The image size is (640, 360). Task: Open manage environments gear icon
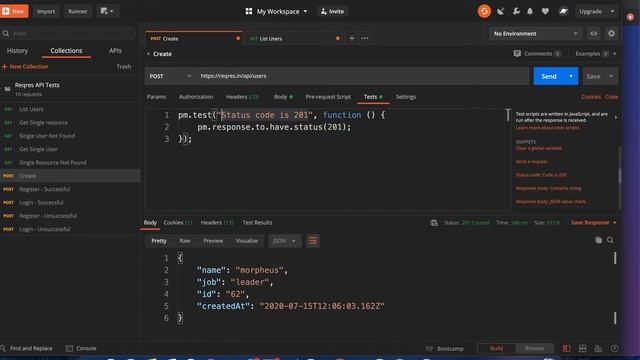pos(611,33)
